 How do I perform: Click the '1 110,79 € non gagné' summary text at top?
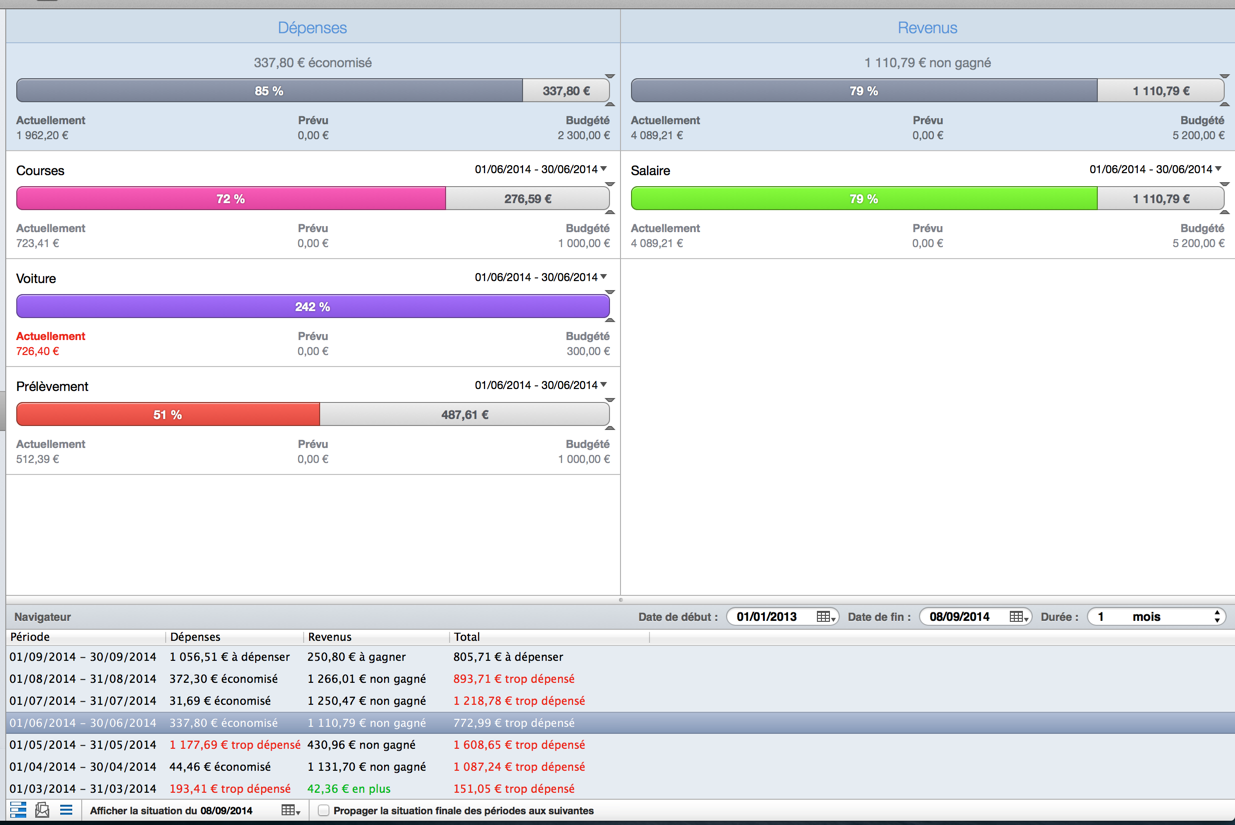point(928,63)
